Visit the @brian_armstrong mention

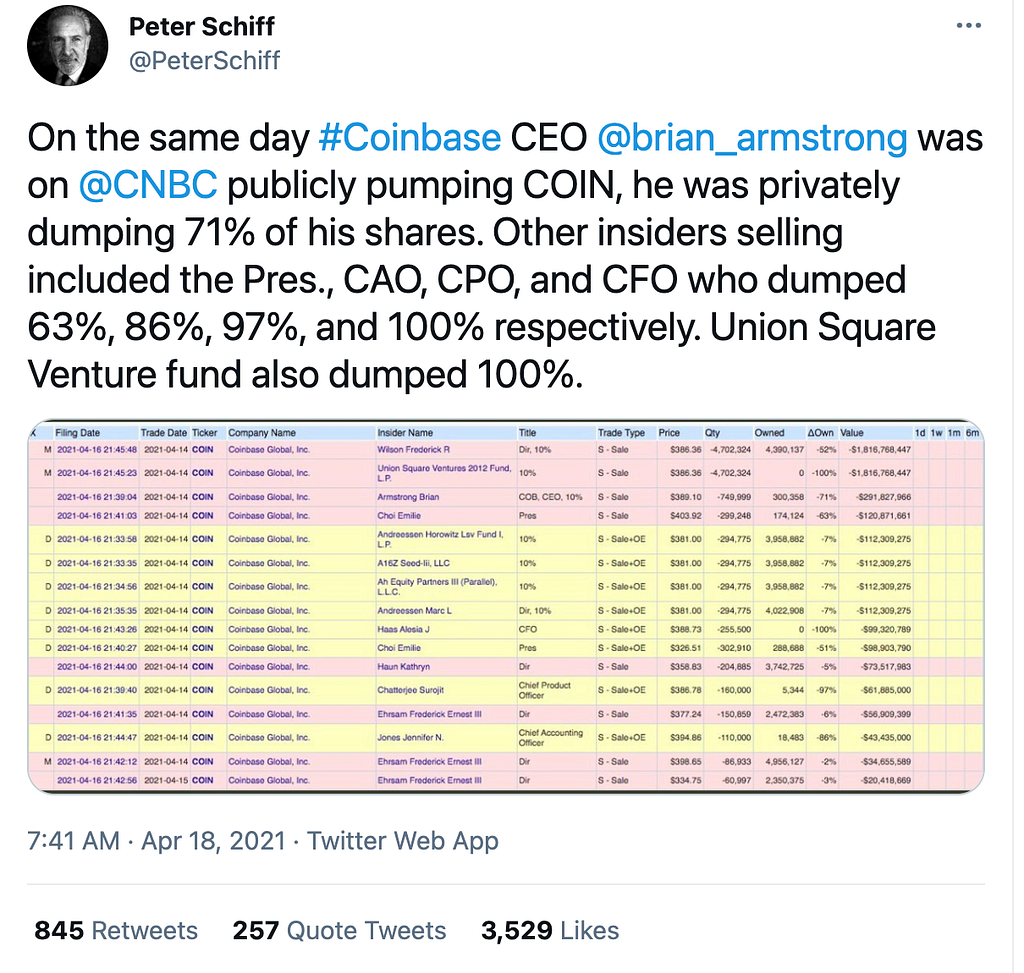click(751, 138)
